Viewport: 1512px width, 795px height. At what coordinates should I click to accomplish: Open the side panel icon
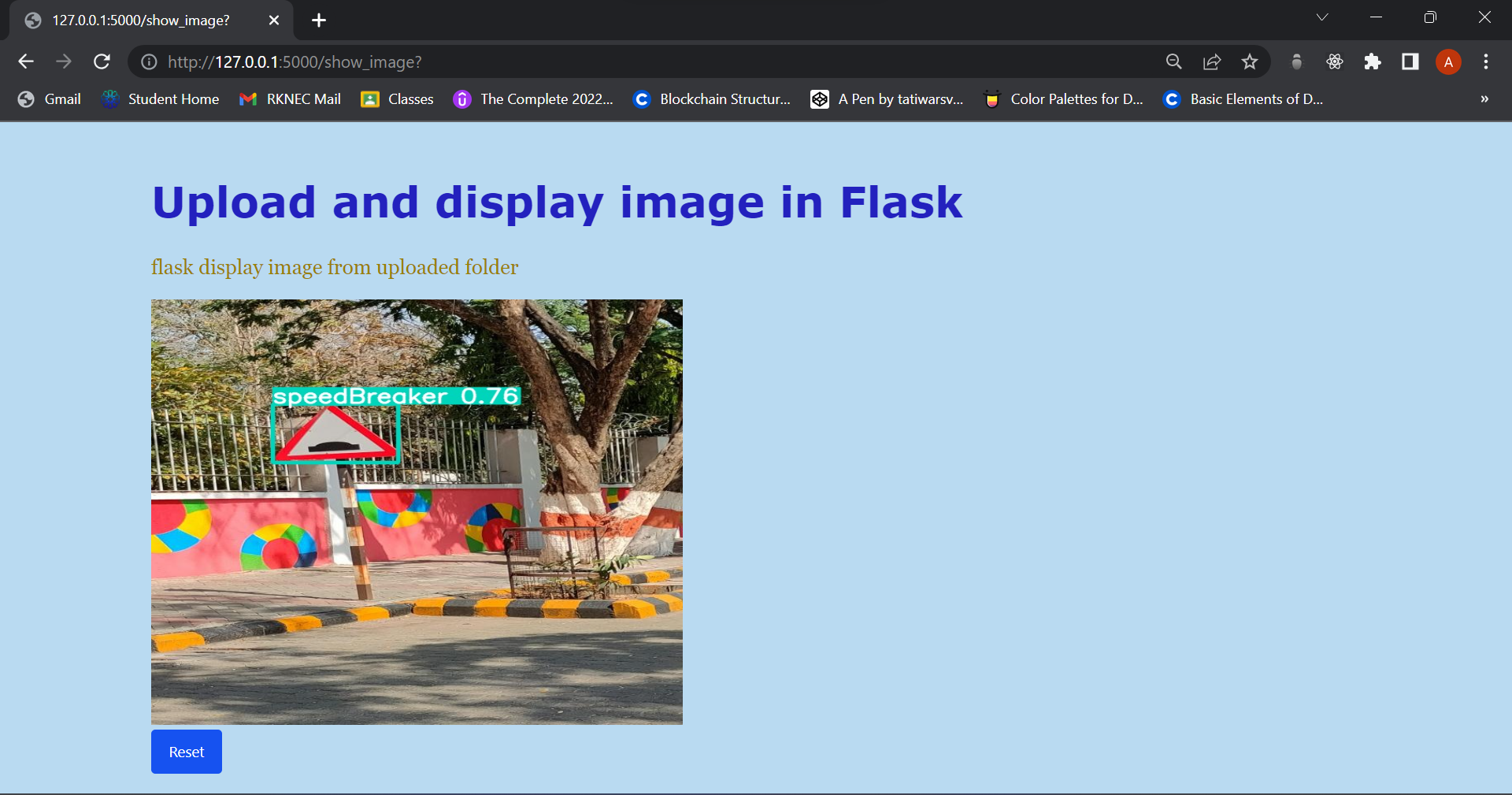(x=1410, y=61)
